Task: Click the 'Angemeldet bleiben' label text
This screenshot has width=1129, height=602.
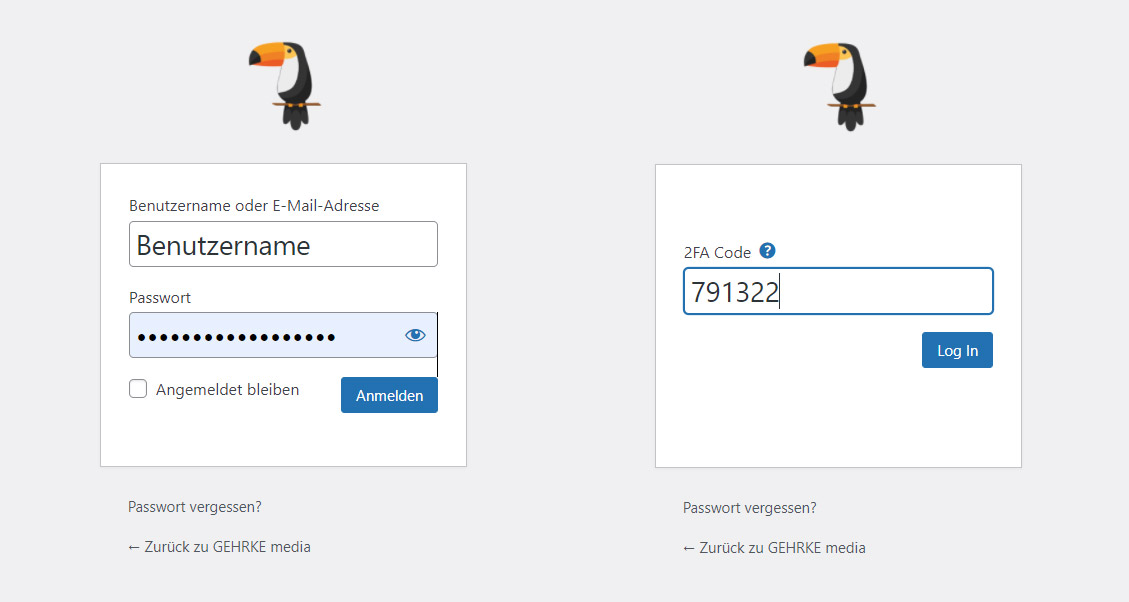Action: (228, 390)
